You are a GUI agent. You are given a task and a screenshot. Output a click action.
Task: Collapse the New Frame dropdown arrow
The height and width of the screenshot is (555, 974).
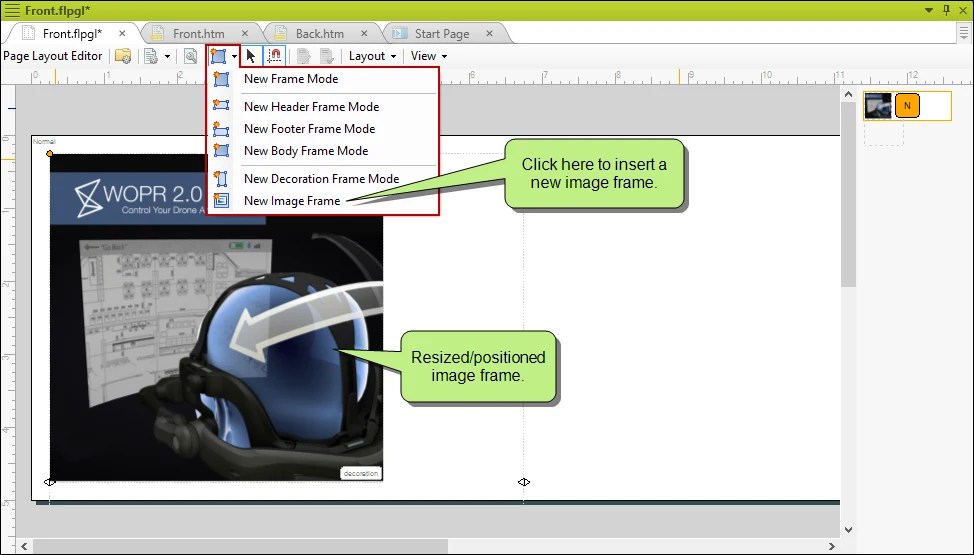234,57
